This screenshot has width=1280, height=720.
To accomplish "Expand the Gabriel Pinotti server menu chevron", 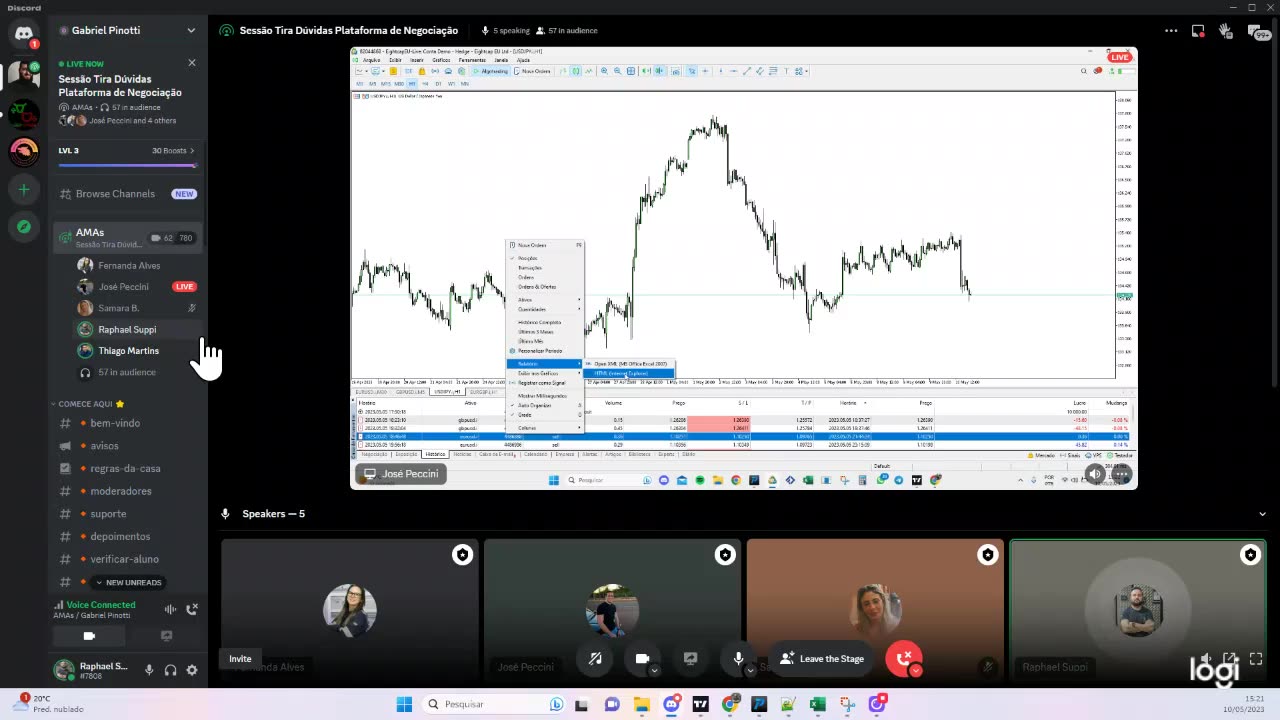I will tap(191, 31).
